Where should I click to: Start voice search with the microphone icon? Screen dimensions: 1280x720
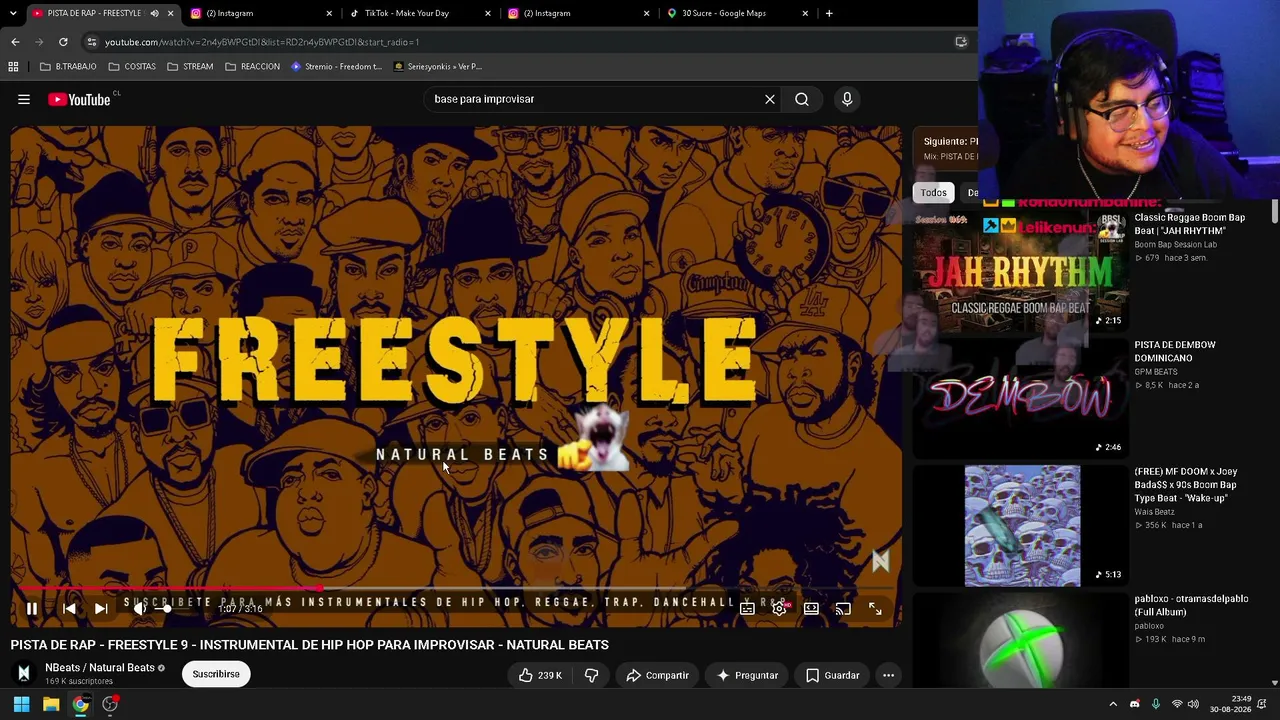tap(847, 99)
